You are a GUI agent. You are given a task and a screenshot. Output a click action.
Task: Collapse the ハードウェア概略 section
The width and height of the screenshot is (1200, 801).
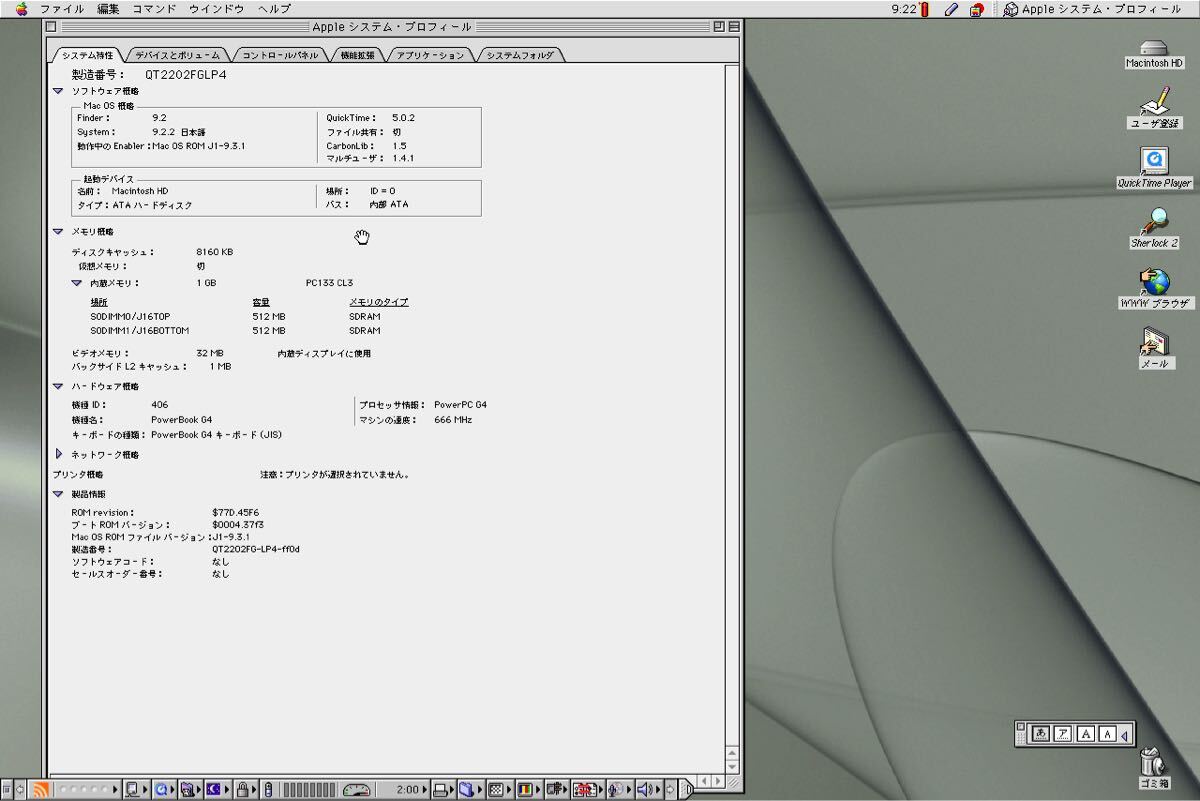pyautogui.click(x=58, y=386)
